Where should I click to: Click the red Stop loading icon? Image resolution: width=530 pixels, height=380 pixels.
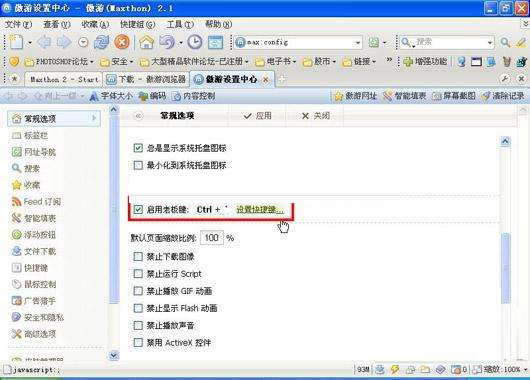(122, 42)
